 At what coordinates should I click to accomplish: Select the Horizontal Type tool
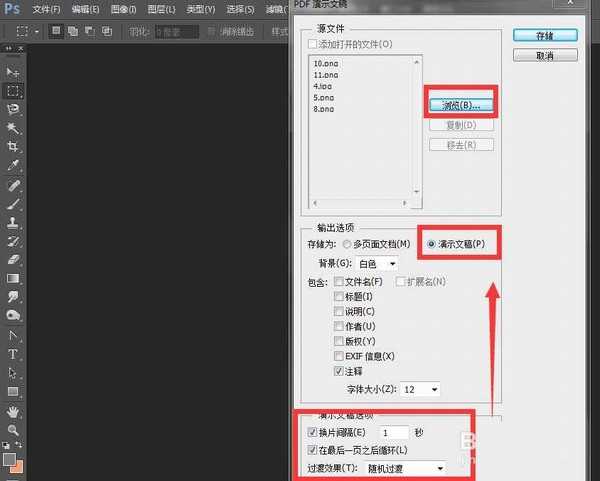(13, 354)
